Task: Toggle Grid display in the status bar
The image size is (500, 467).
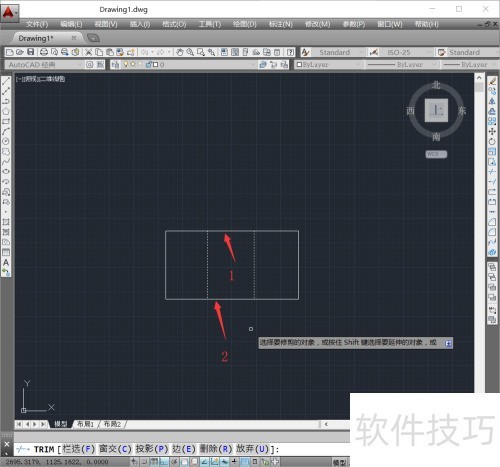Action: 154,462
